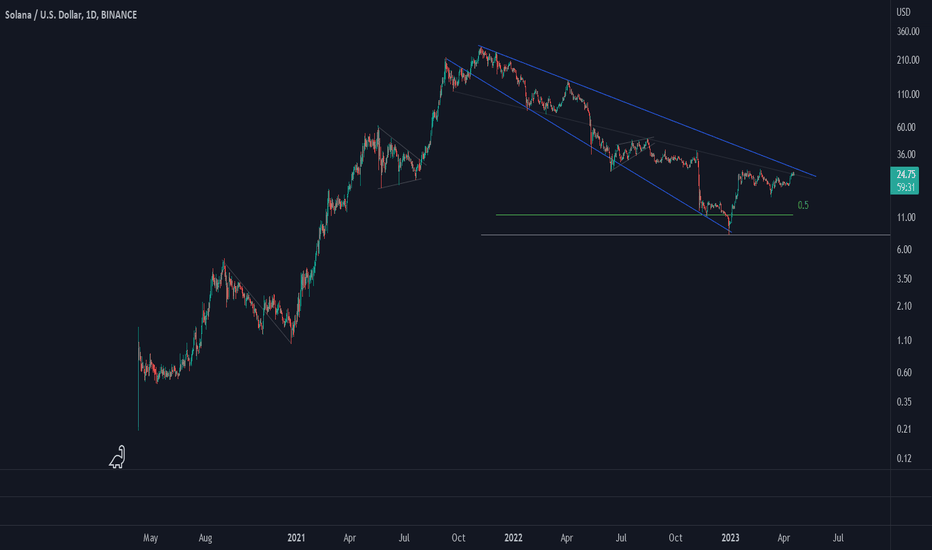
Task: Click the 3.50 price axis label
Action: pos(904,279)
